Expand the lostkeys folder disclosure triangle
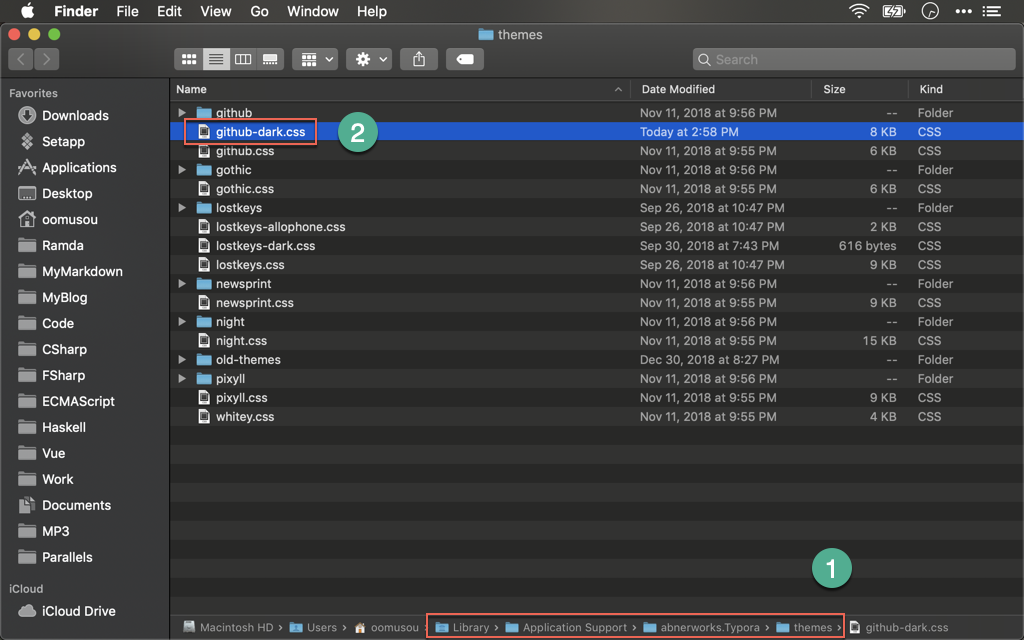The height and width of the screenshot is (640, 1024). click(182, 208)
